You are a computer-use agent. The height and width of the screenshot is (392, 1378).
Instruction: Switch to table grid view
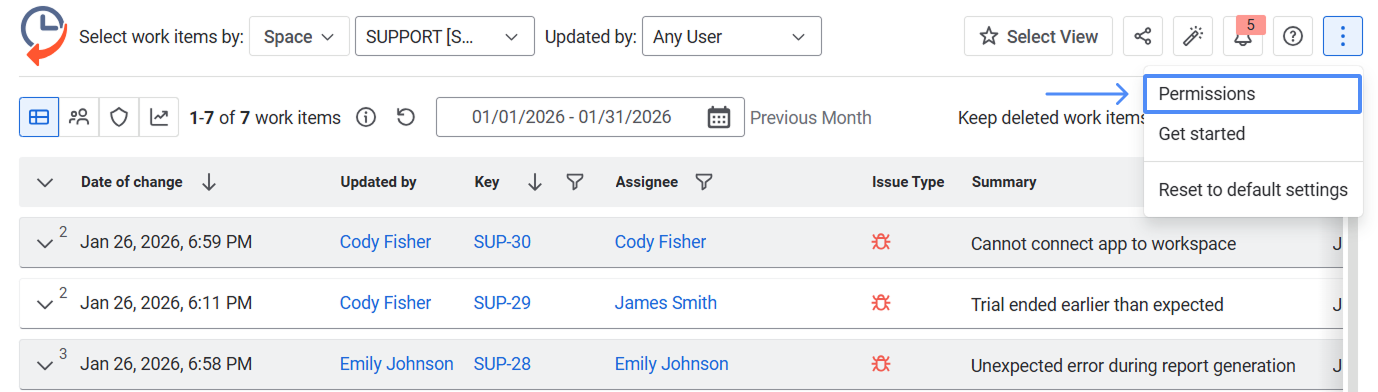[39, 117]
